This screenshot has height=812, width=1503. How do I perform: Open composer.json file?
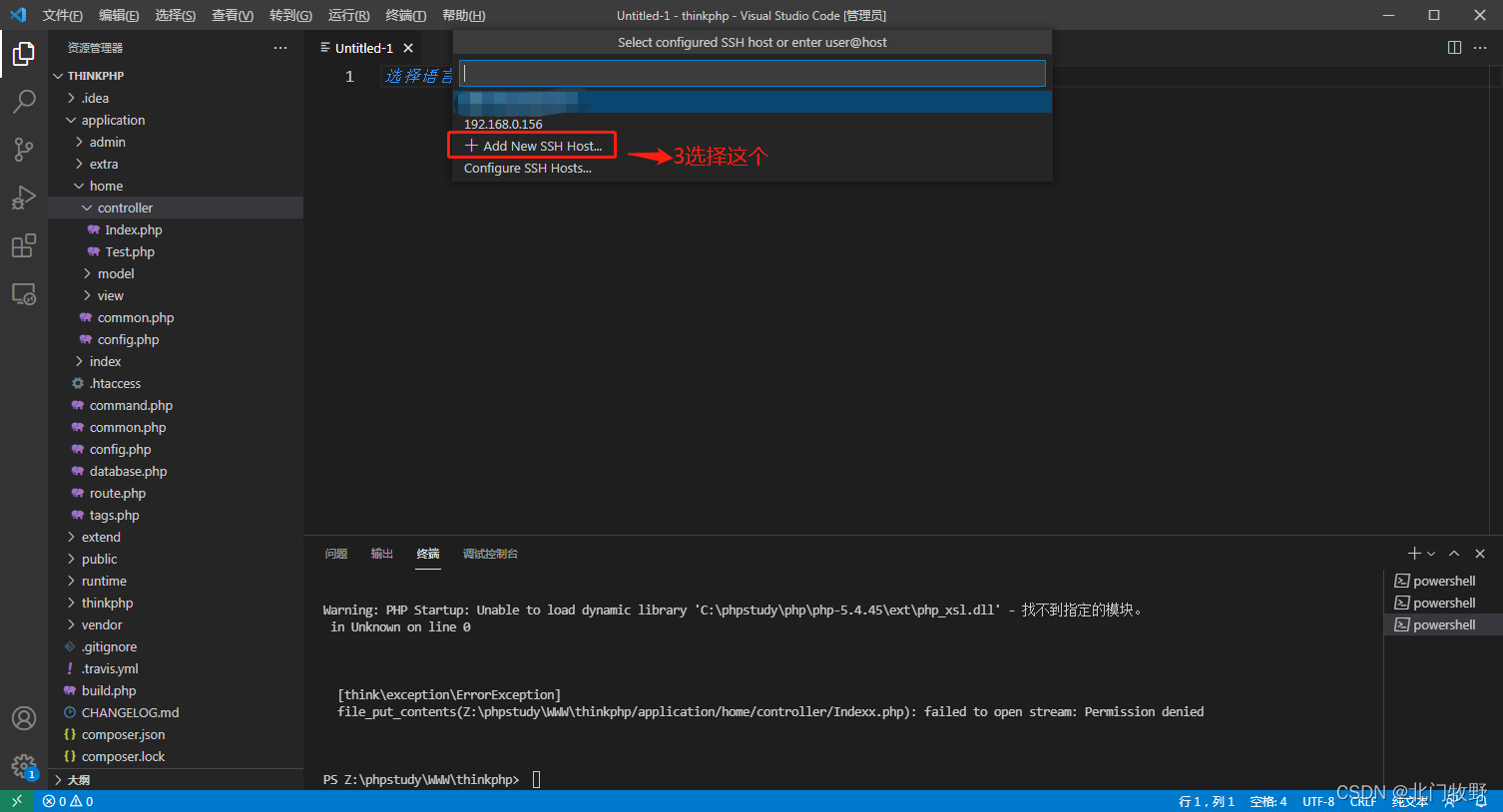(x=176, y=734)
